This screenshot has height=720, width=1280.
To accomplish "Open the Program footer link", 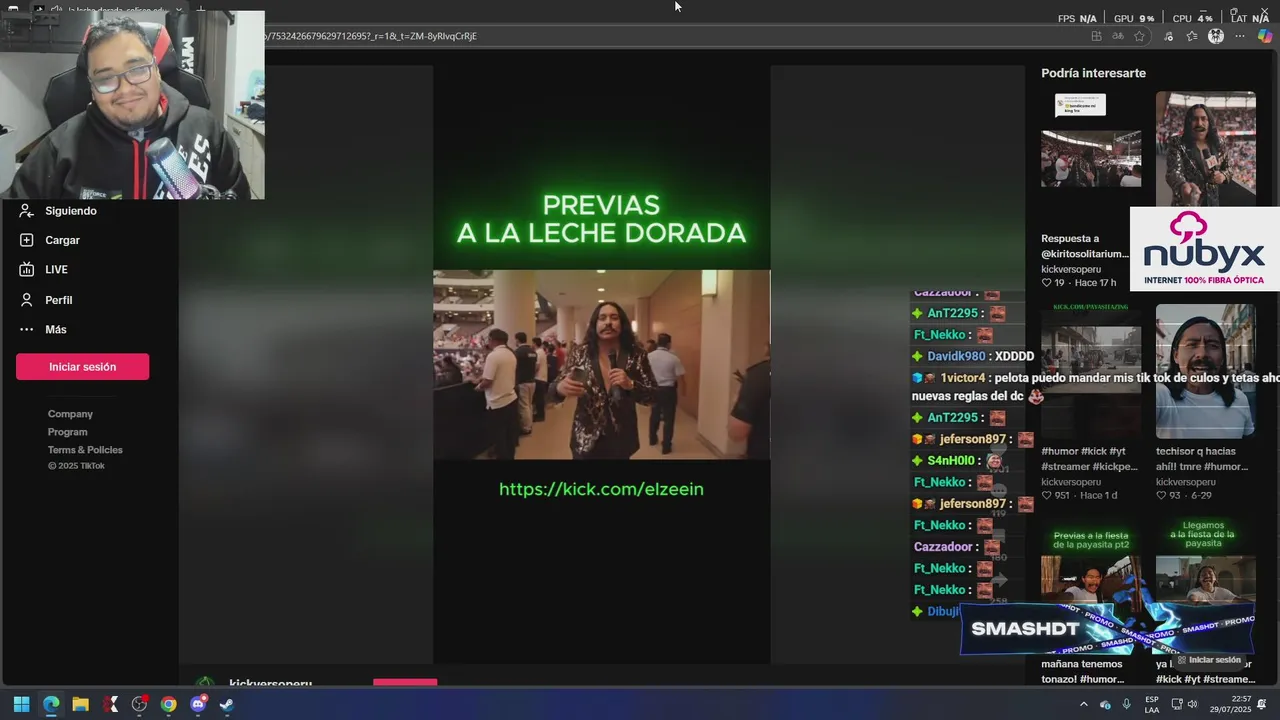I will point(67,432).
